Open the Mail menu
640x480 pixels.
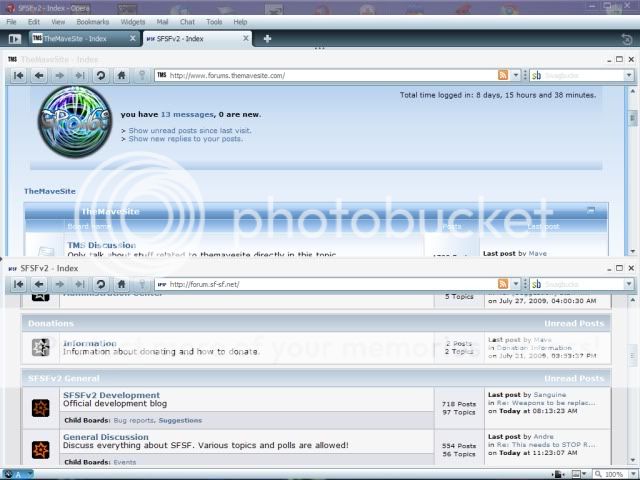tap(162, 22)
